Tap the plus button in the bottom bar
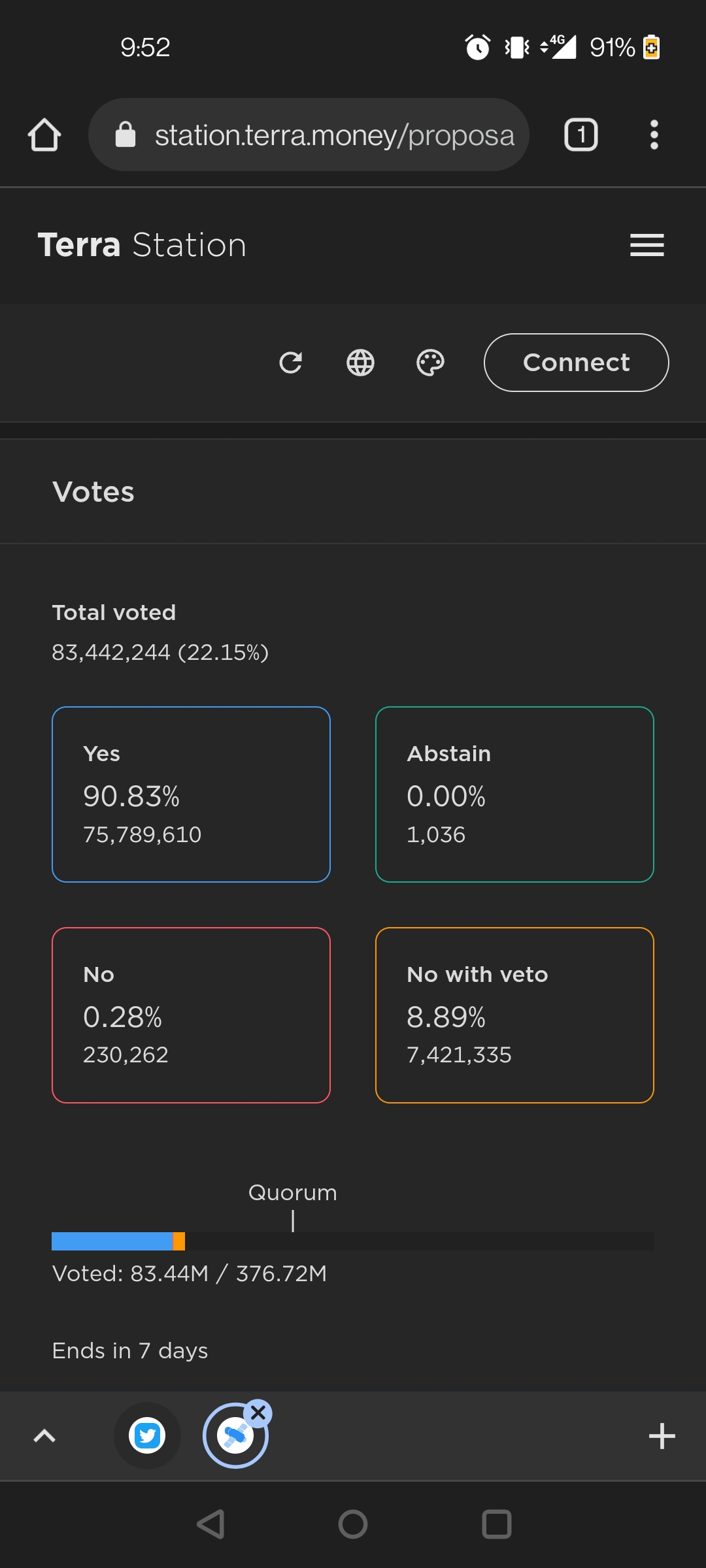The height and width of the screenshot is (1568, 706). click(x=662, y=1436)
